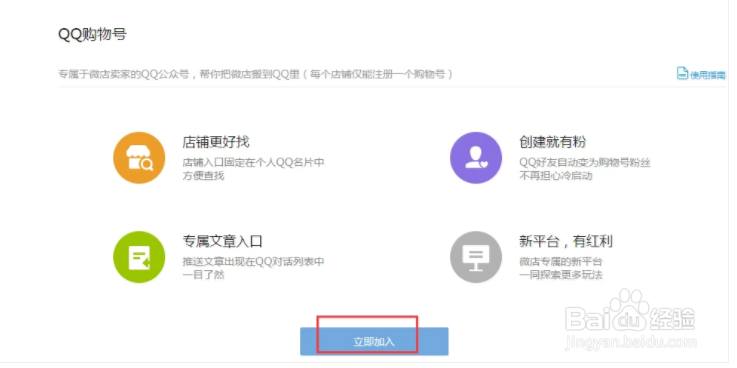Click the 立即加入 join button

[374, 342]
